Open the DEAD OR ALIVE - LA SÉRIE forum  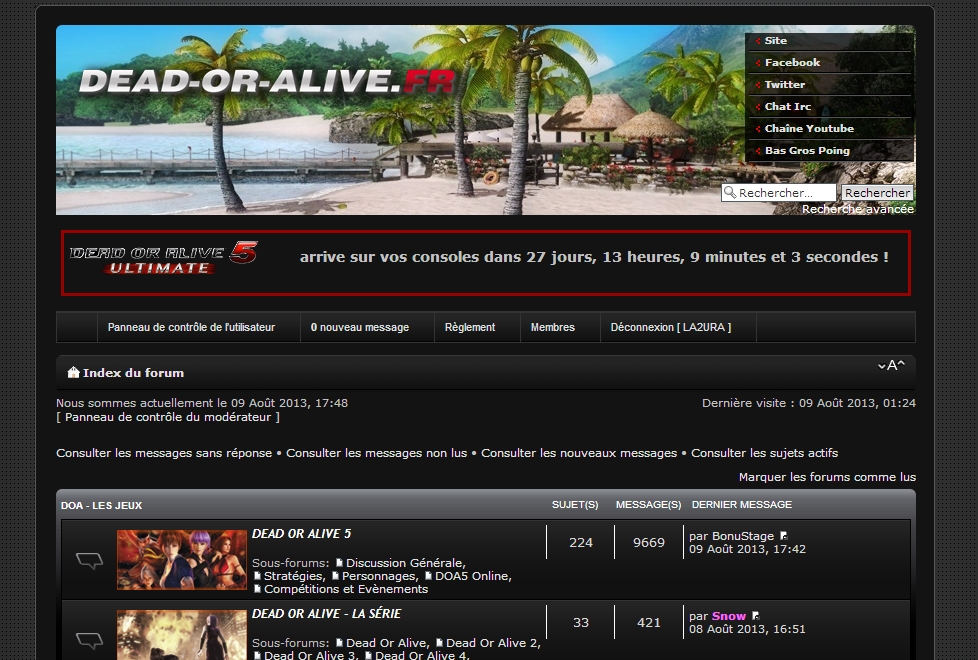(326, 613)
